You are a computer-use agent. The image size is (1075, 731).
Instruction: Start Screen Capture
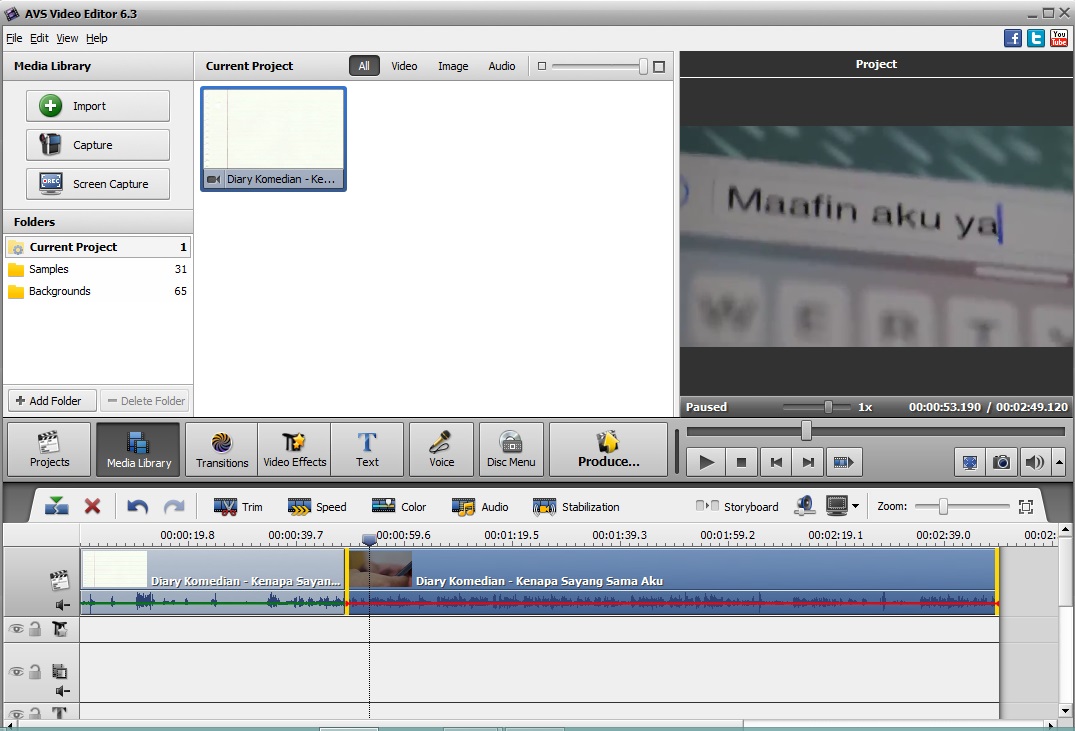pos(98,184)
